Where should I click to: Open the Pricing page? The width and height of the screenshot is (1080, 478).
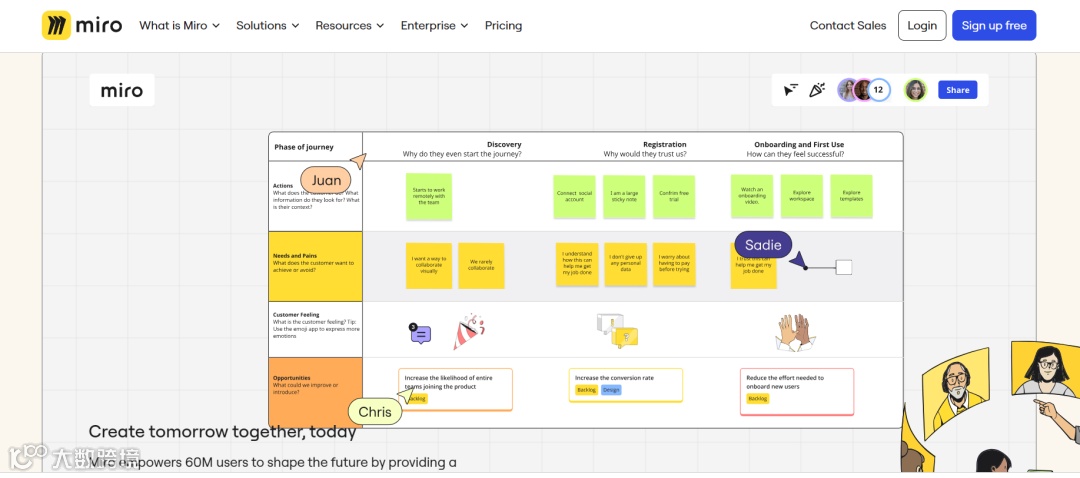tap(503, 25)
